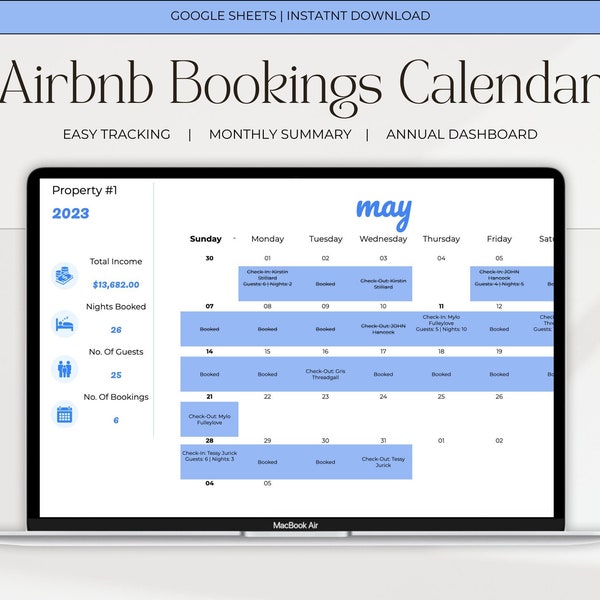Select the Thursday column header
600x600 pixels.
tap(441, 239)
